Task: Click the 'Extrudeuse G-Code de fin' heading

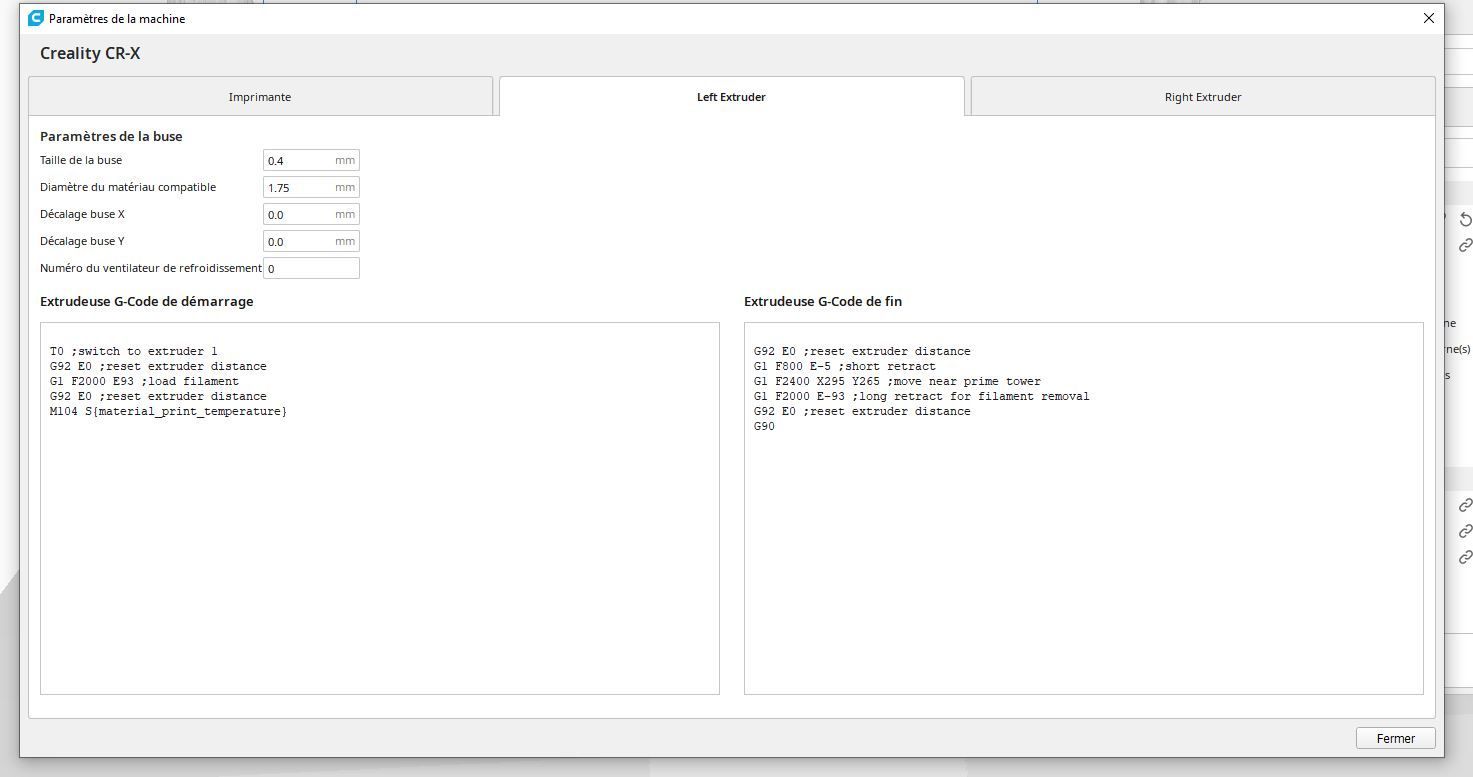Action: 823,301
